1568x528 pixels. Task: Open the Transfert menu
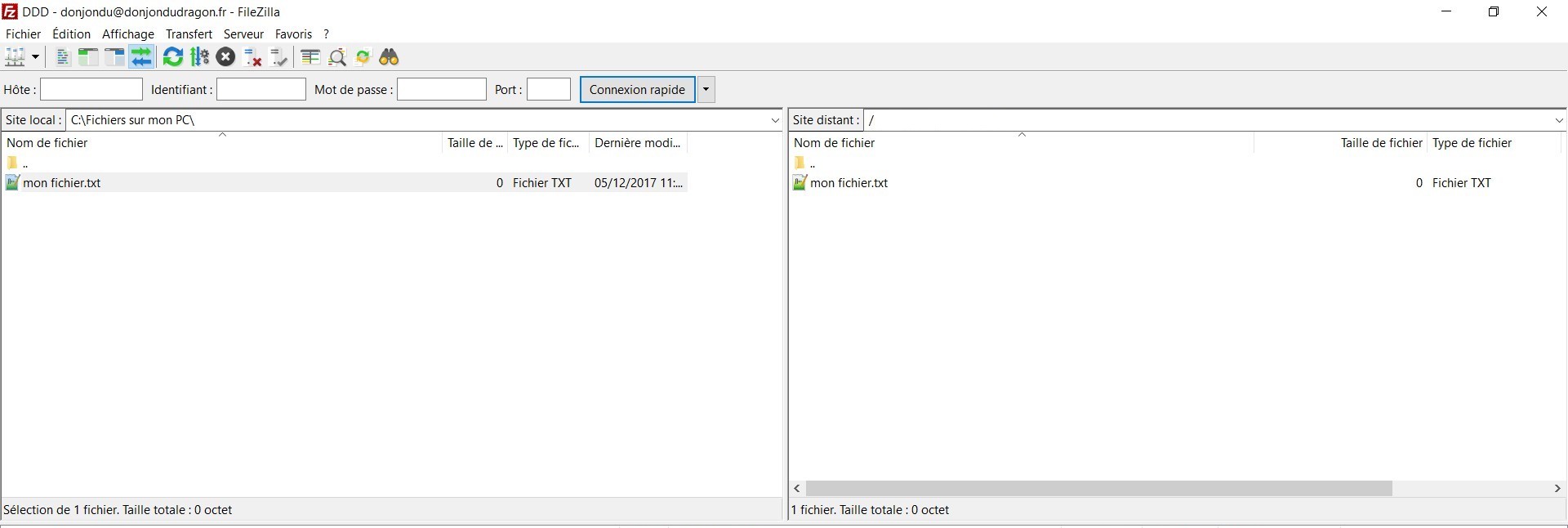tap(189, 34)
